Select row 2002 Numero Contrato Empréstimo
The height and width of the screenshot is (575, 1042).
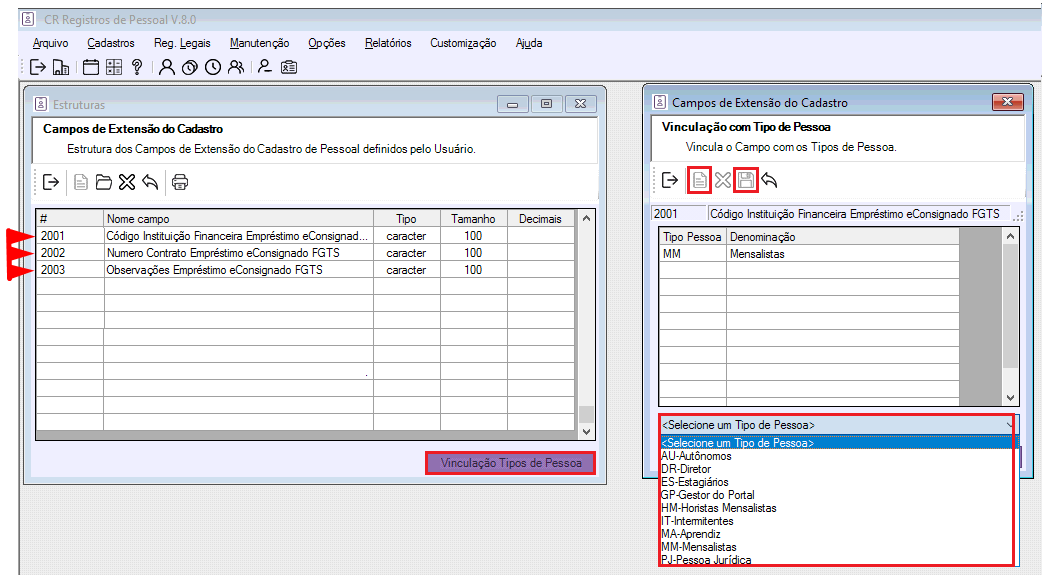tap(222, 253)
